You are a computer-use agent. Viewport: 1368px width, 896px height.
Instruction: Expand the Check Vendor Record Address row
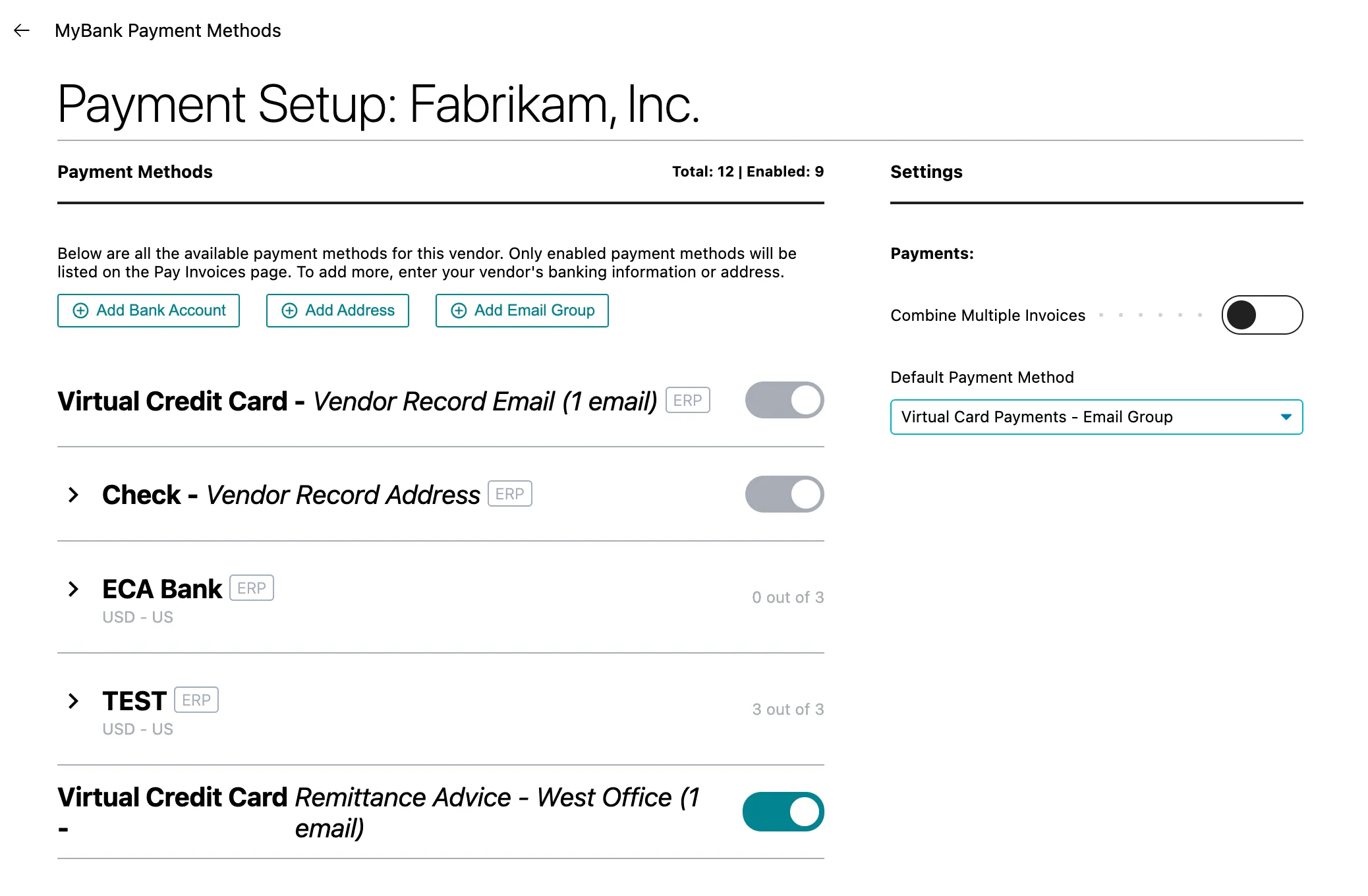(x=74, y=495)
